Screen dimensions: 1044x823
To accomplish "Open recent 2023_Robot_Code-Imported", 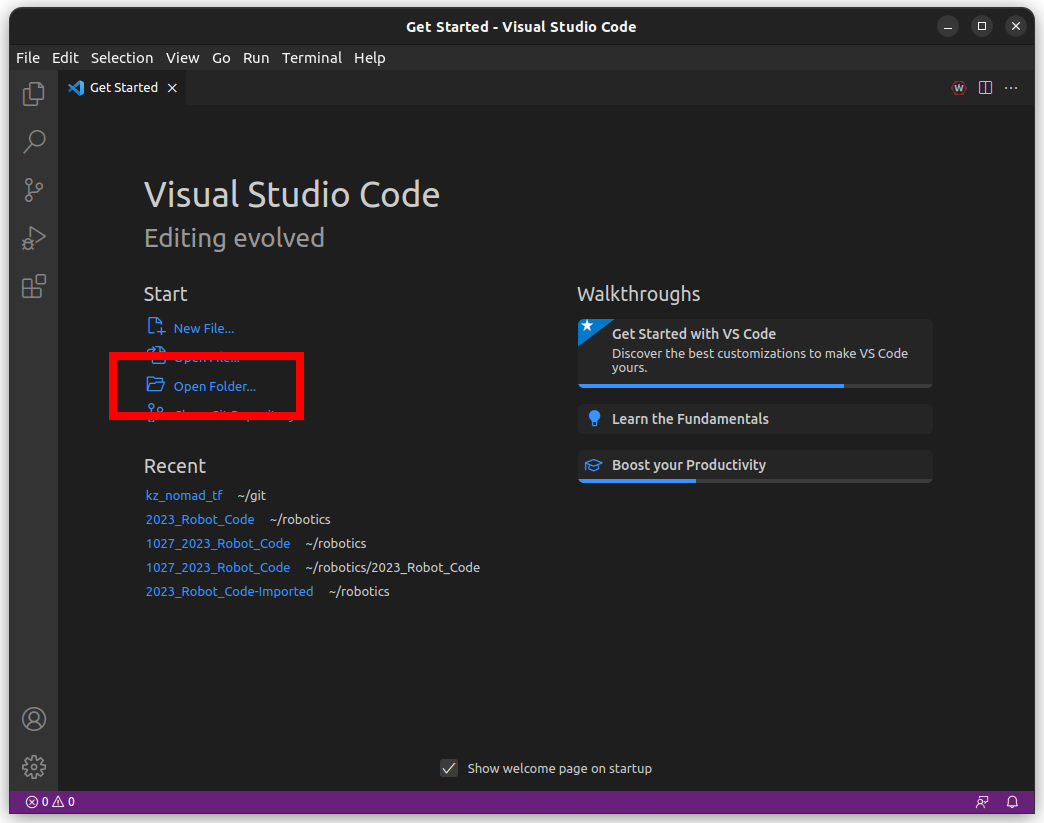I will tap(229, 591).
